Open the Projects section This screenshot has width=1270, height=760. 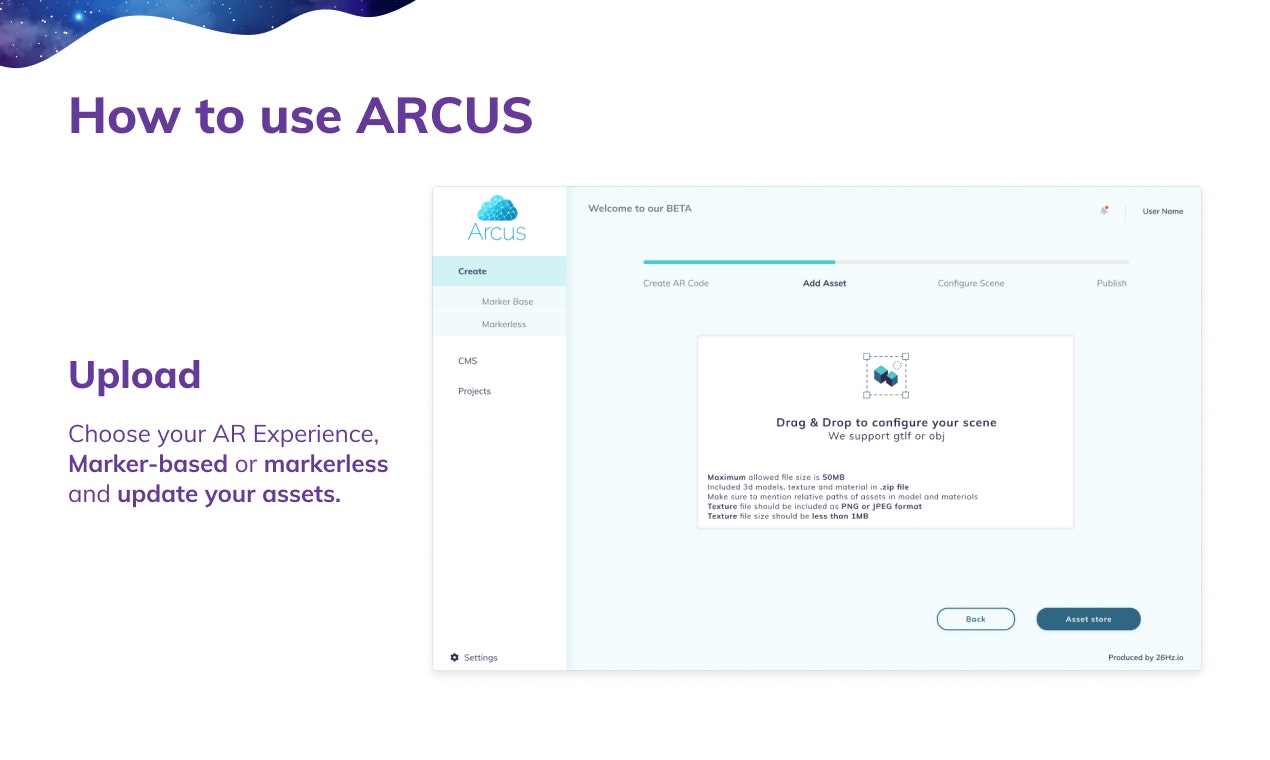pos(474,391)
